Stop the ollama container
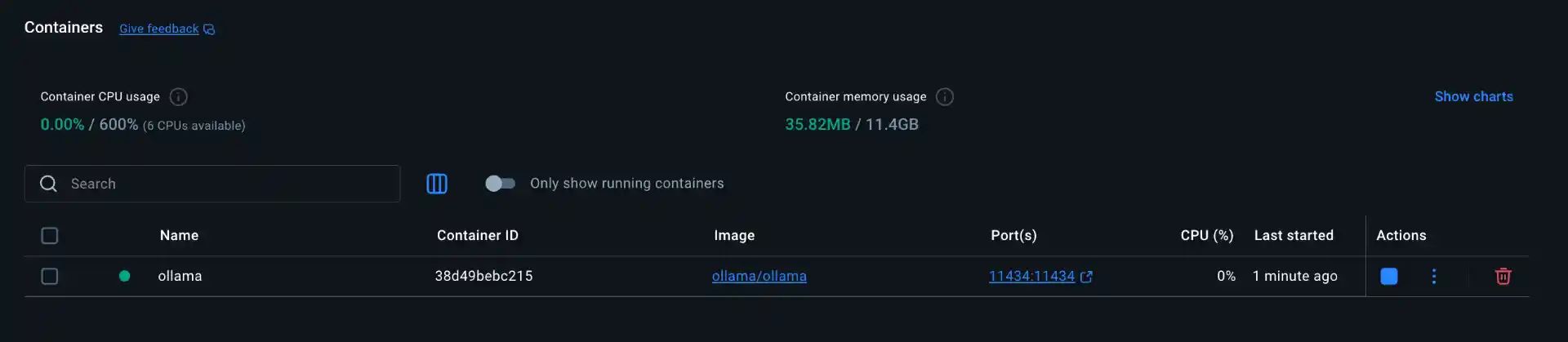The width and height of the screenshot is (1568, 342). point(1388,277)
